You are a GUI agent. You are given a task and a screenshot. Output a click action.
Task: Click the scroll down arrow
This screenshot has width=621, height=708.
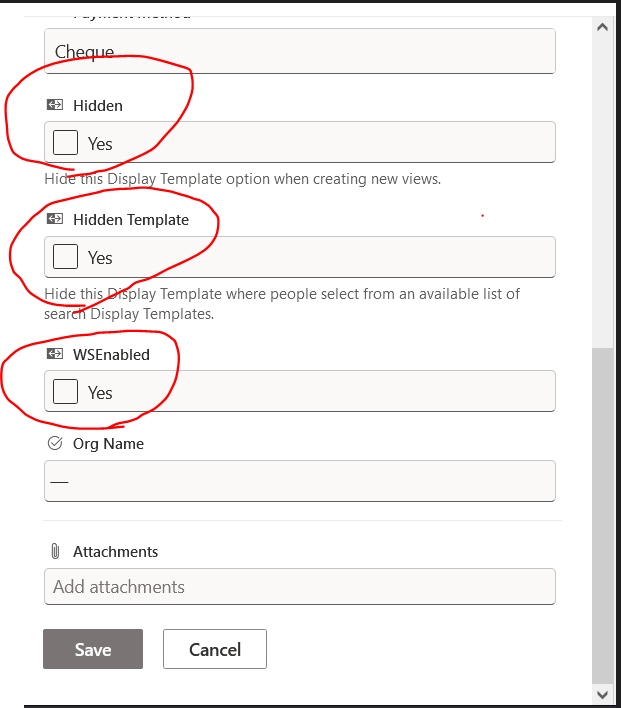(602, 694)
